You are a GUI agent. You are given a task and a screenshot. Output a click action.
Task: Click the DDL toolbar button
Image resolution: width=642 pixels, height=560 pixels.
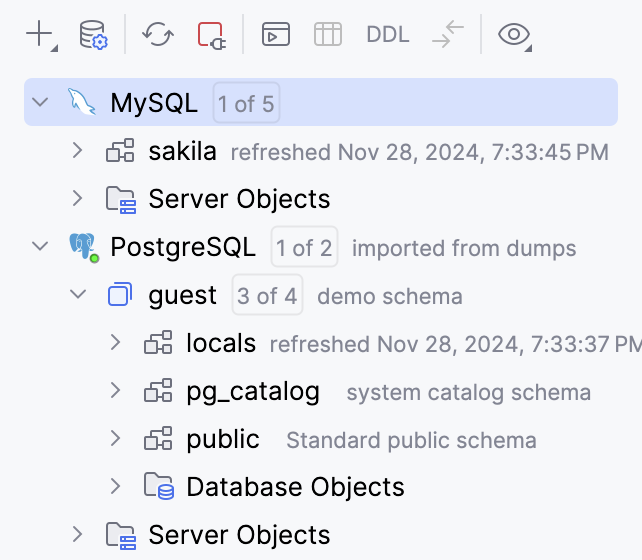[x=388, y=34]
